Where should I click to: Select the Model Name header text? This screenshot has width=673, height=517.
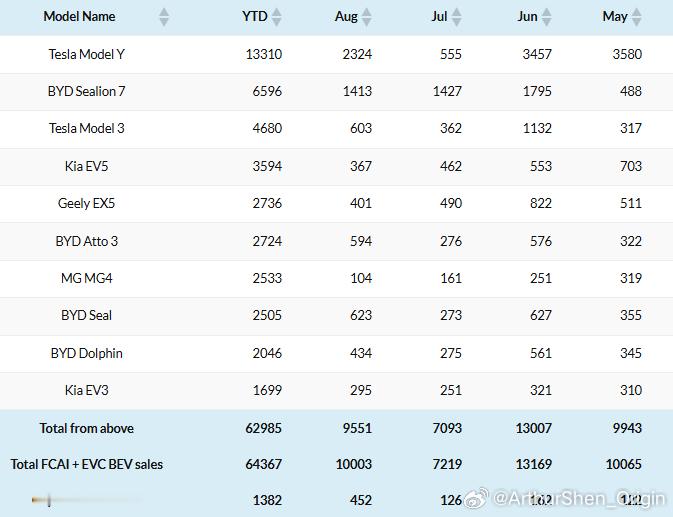[79, 16]
